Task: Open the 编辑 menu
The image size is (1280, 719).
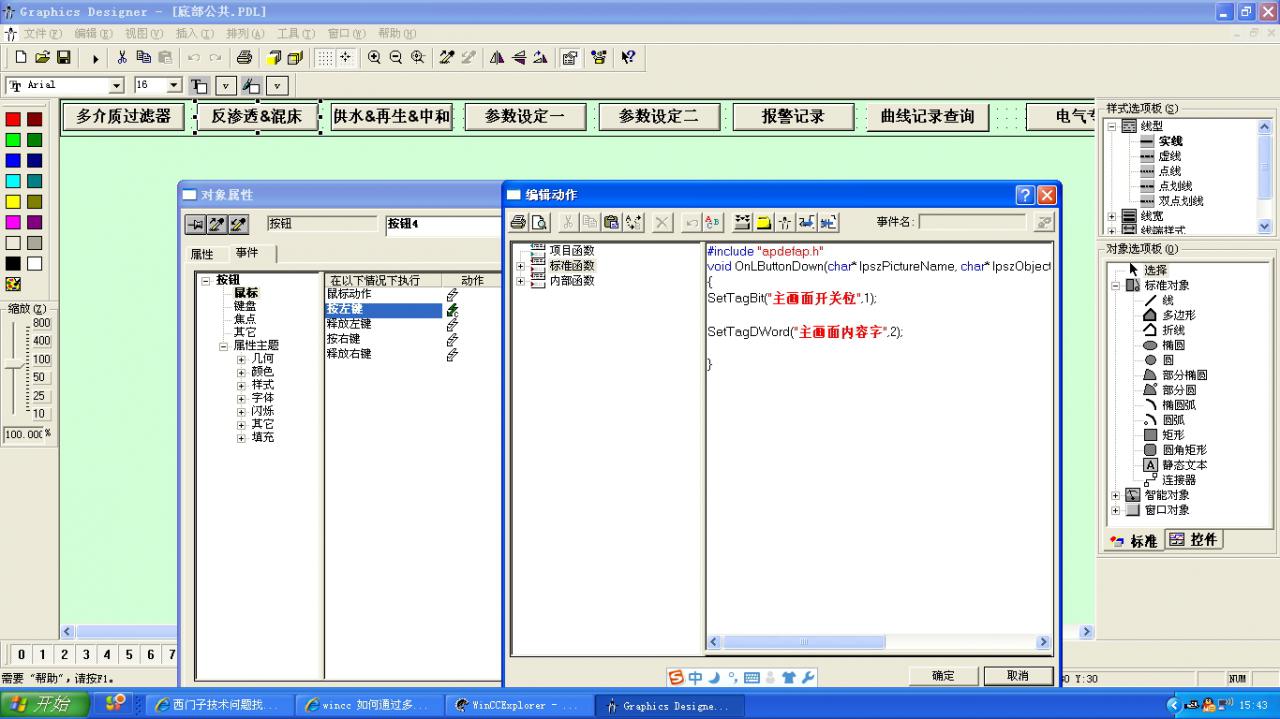Action: [93, 33]
